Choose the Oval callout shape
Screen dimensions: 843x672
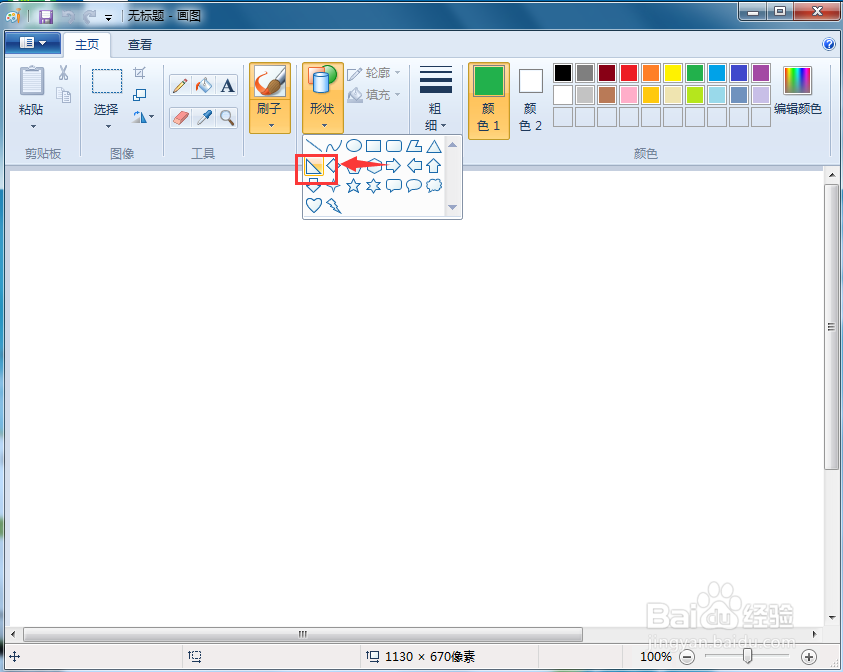(x=413, y=185)
